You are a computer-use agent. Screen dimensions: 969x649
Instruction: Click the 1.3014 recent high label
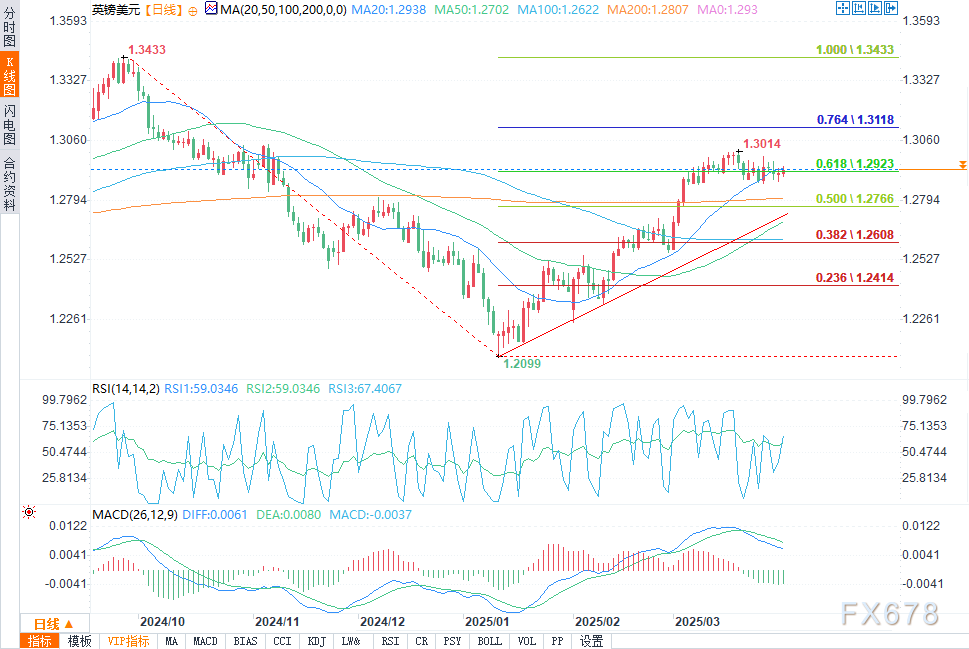tap(762, 143)
